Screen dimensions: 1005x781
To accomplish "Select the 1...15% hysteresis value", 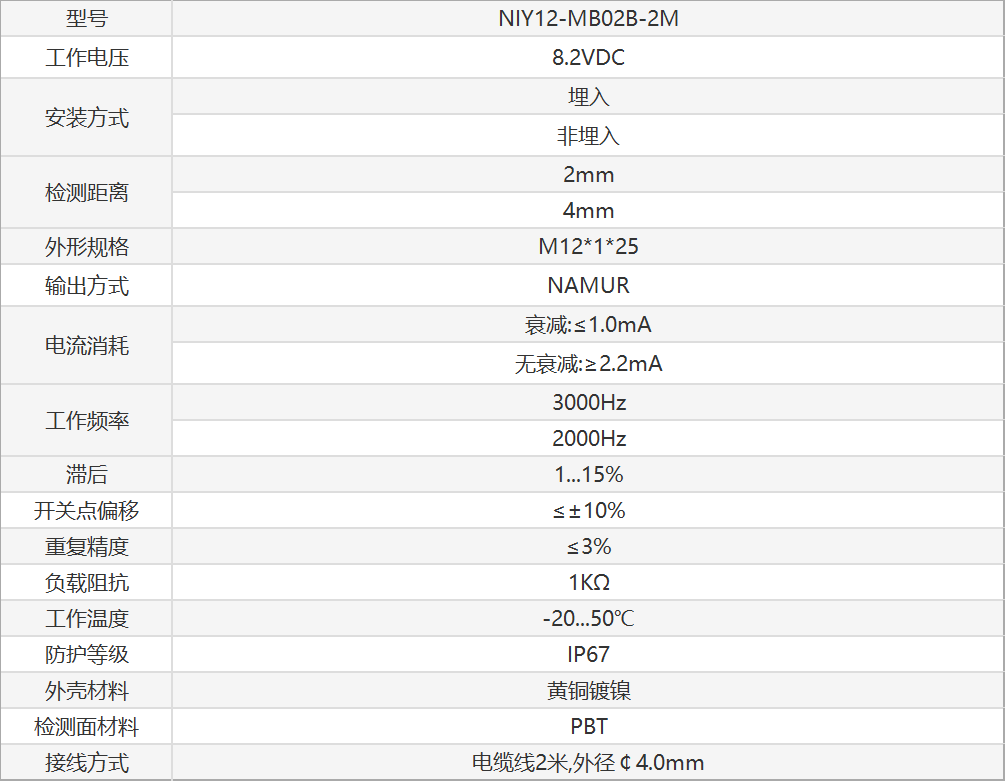I will (588, 475).
